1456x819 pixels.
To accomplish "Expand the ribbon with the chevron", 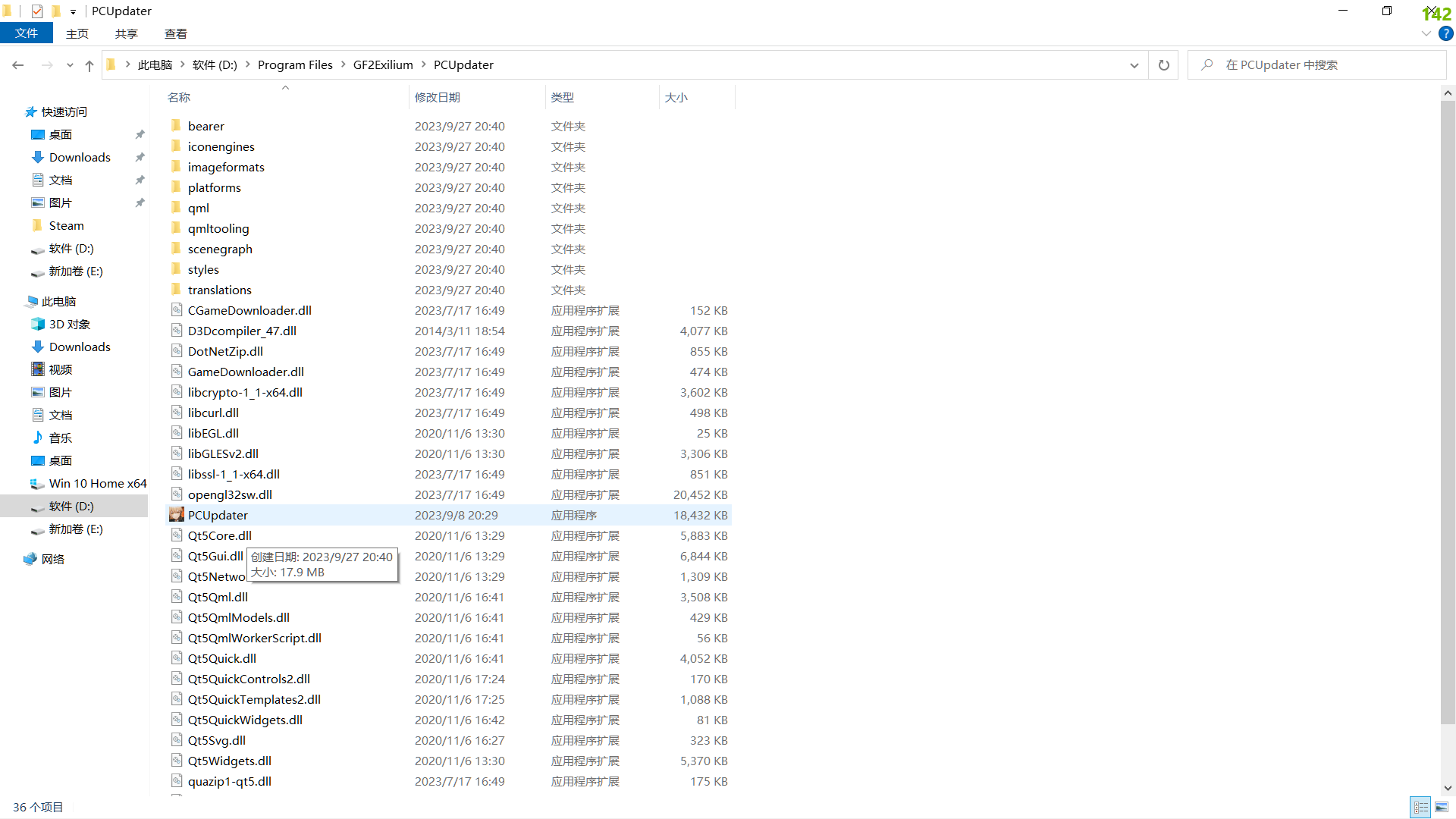I will 1426,33.
